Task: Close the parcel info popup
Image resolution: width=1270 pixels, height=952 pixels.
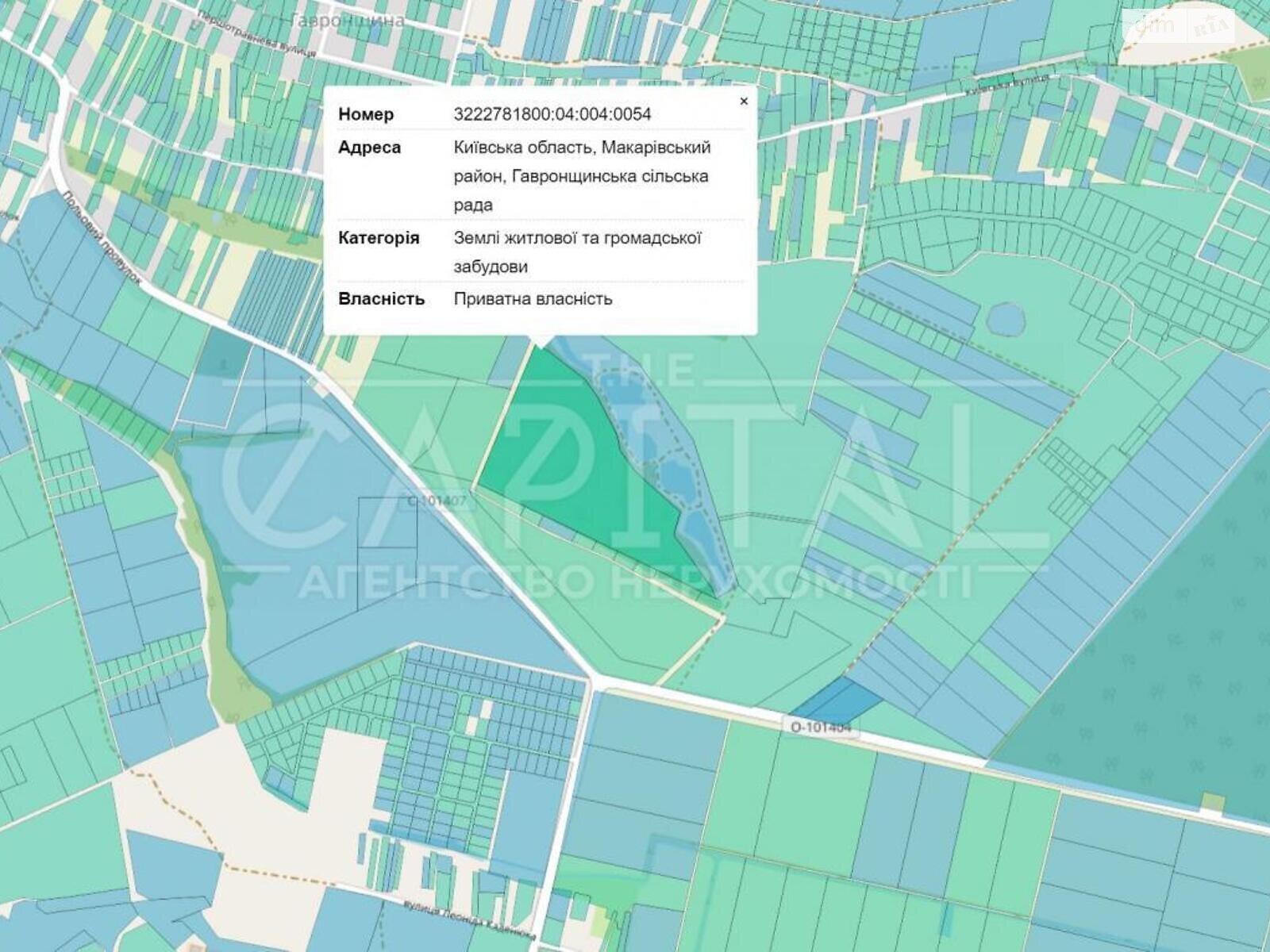Action: coord(744,101)
